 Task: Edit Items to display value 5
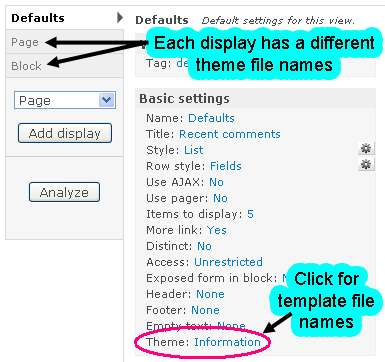tap(250, 214)
